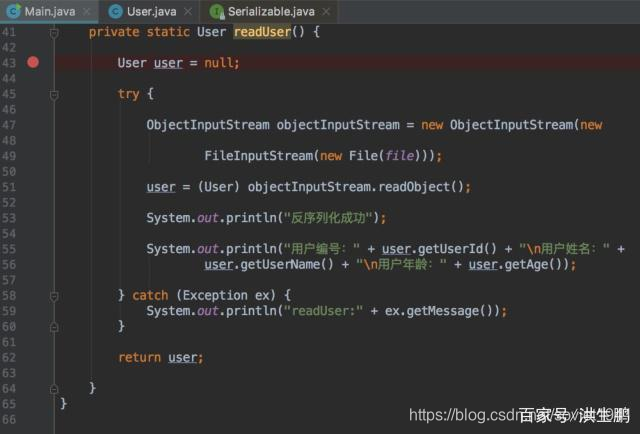Image resolution: width=640 pixels, height=434 pixels.
Task: Switch to the Main.java tab
Action: coord(49,11)
